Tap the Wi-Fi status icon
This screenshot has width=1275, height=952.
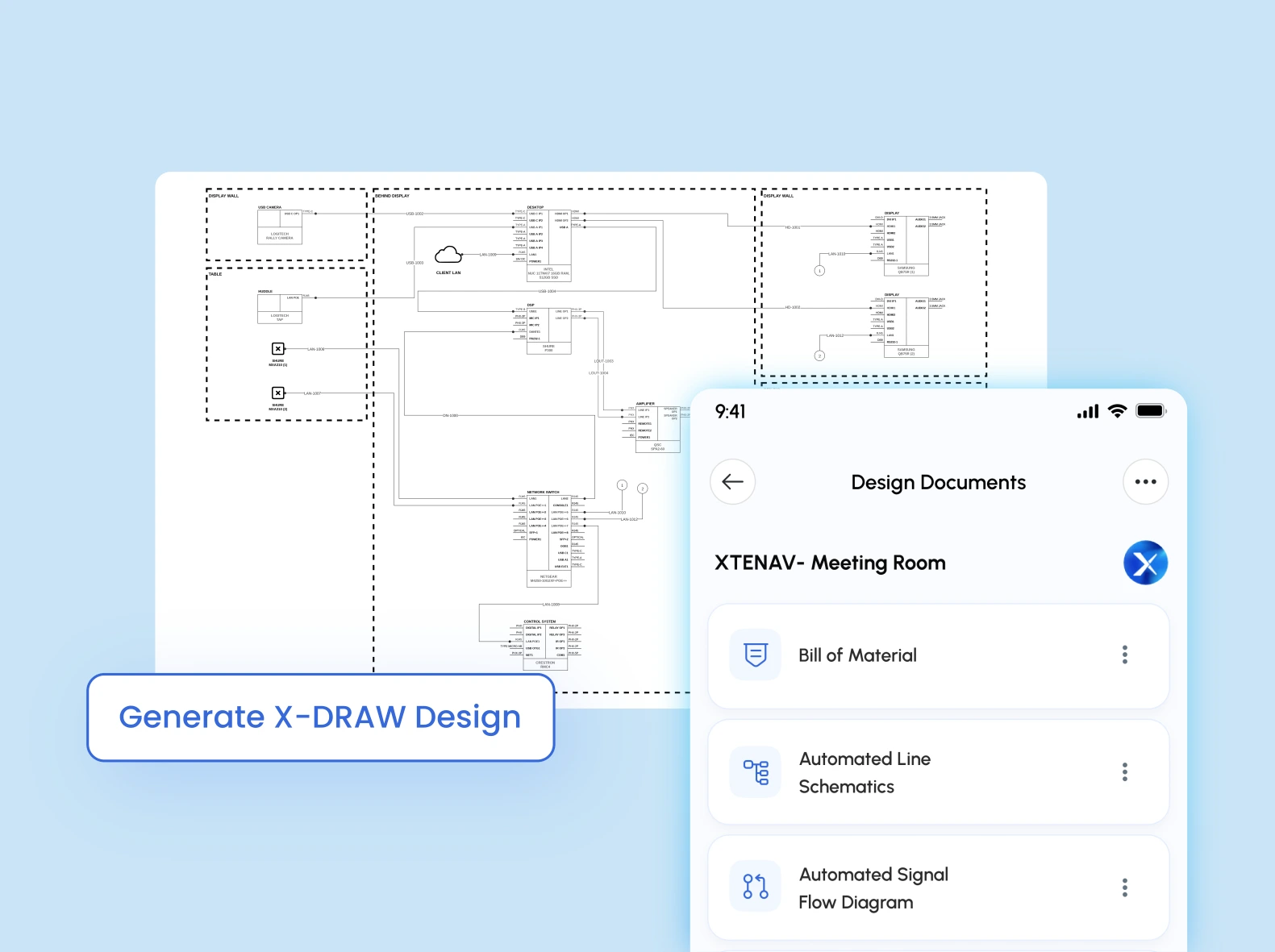(x=1117, y=411)
